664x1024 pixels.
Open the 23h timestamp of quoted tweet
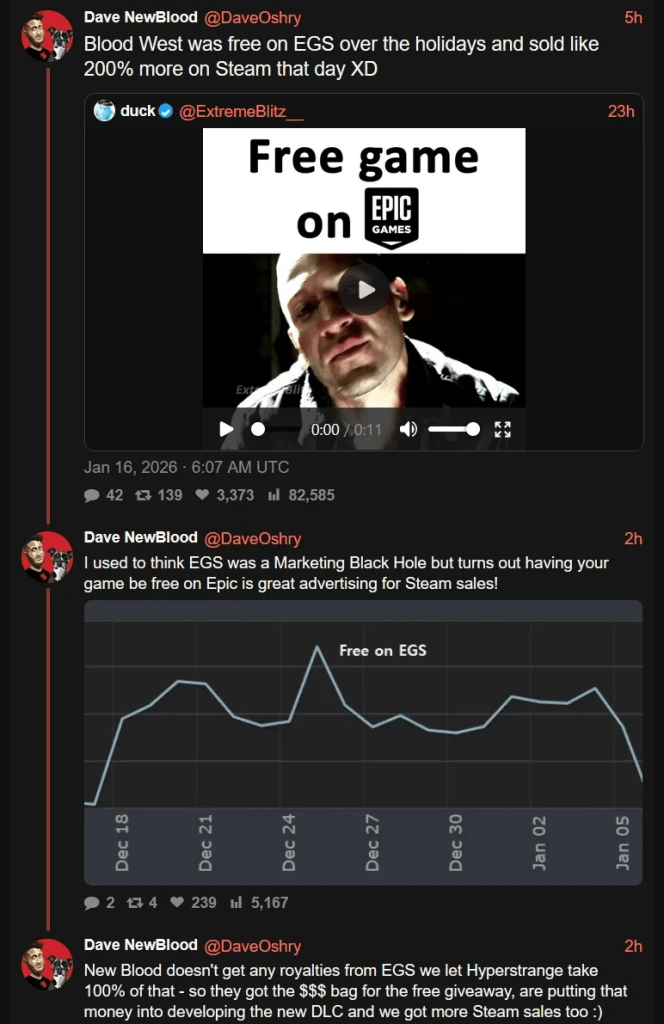coord(621,112)
